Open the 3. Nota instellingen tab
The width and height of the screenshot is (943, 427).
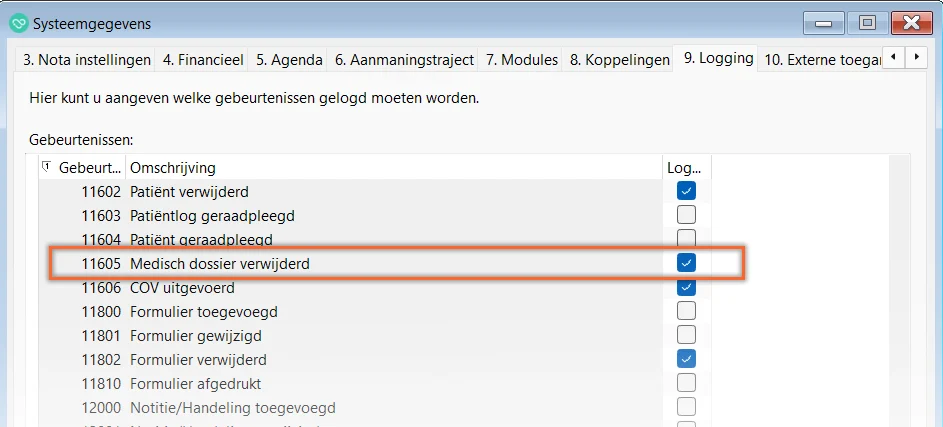(87, 60)
